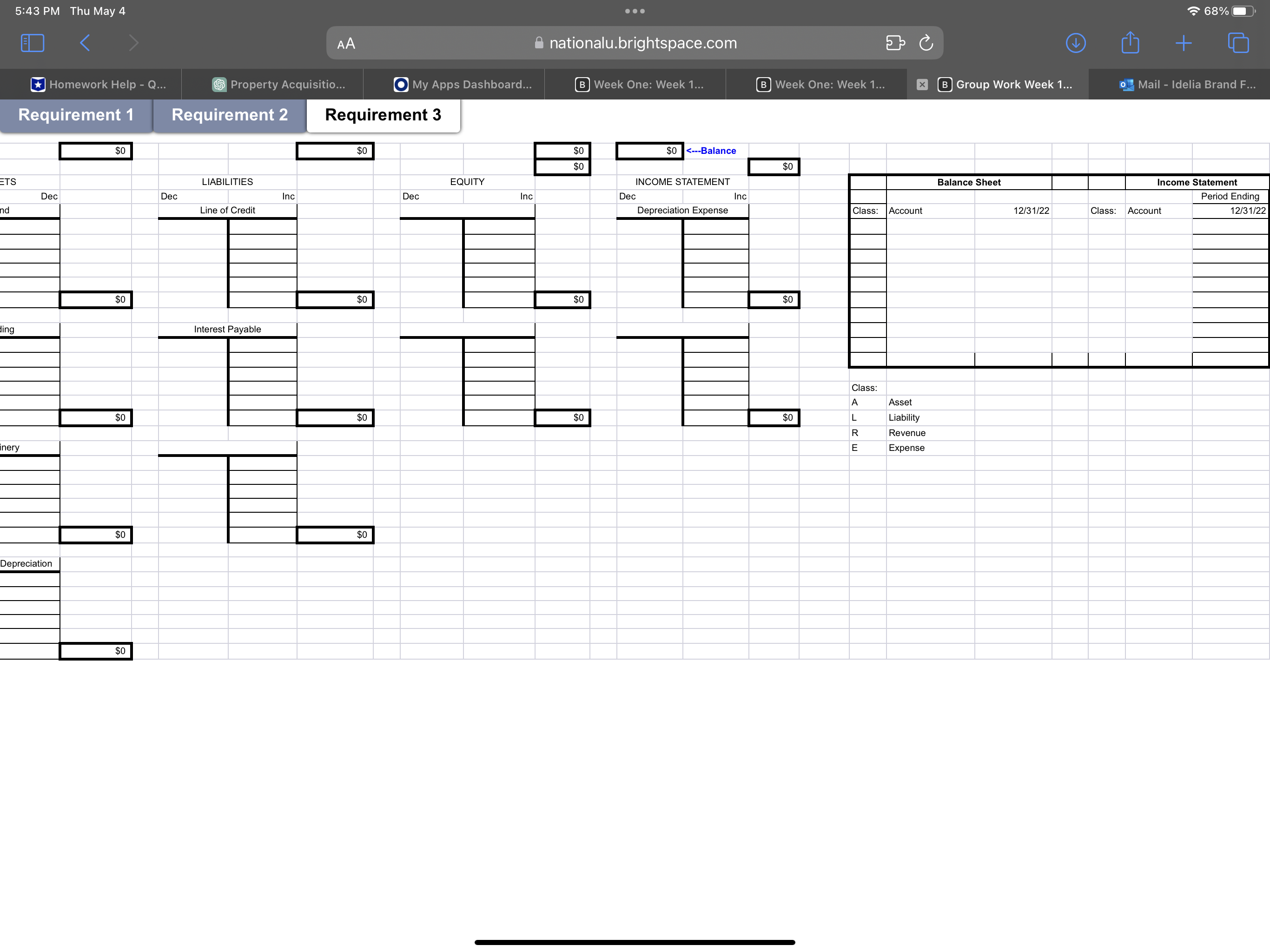Screen dimensions: 1270x952
Task: Click the $0 cell beside the Balance label
Action: click(649, 151)
